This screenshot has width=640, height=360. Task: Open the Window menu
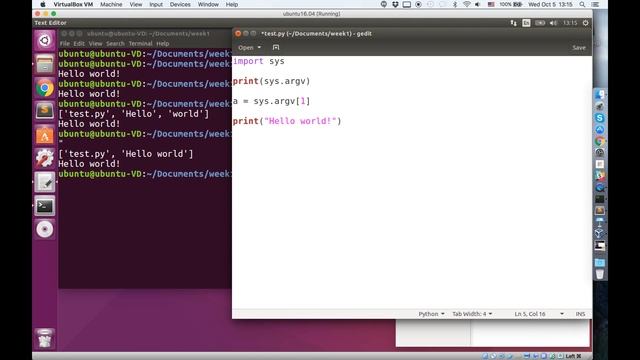208,4
